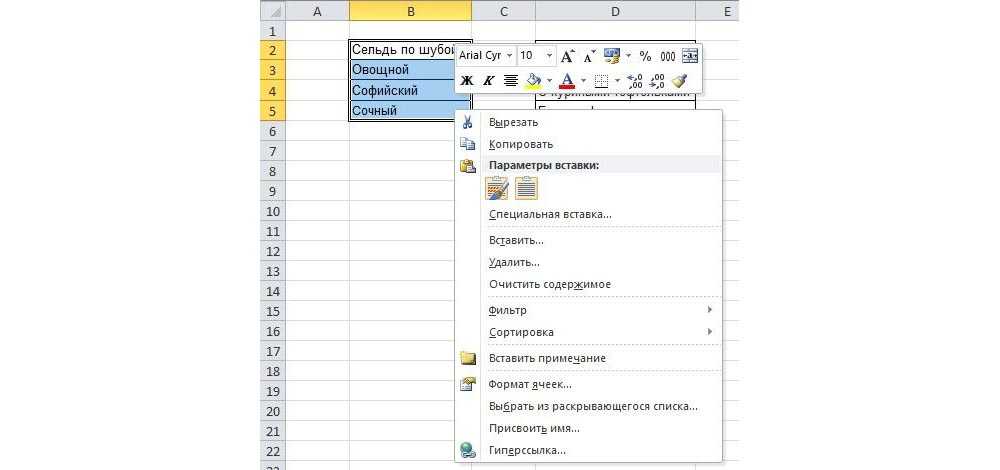Click the center alignment icon
Viewport: 1000px width, 470px height.
pos(511,81)
